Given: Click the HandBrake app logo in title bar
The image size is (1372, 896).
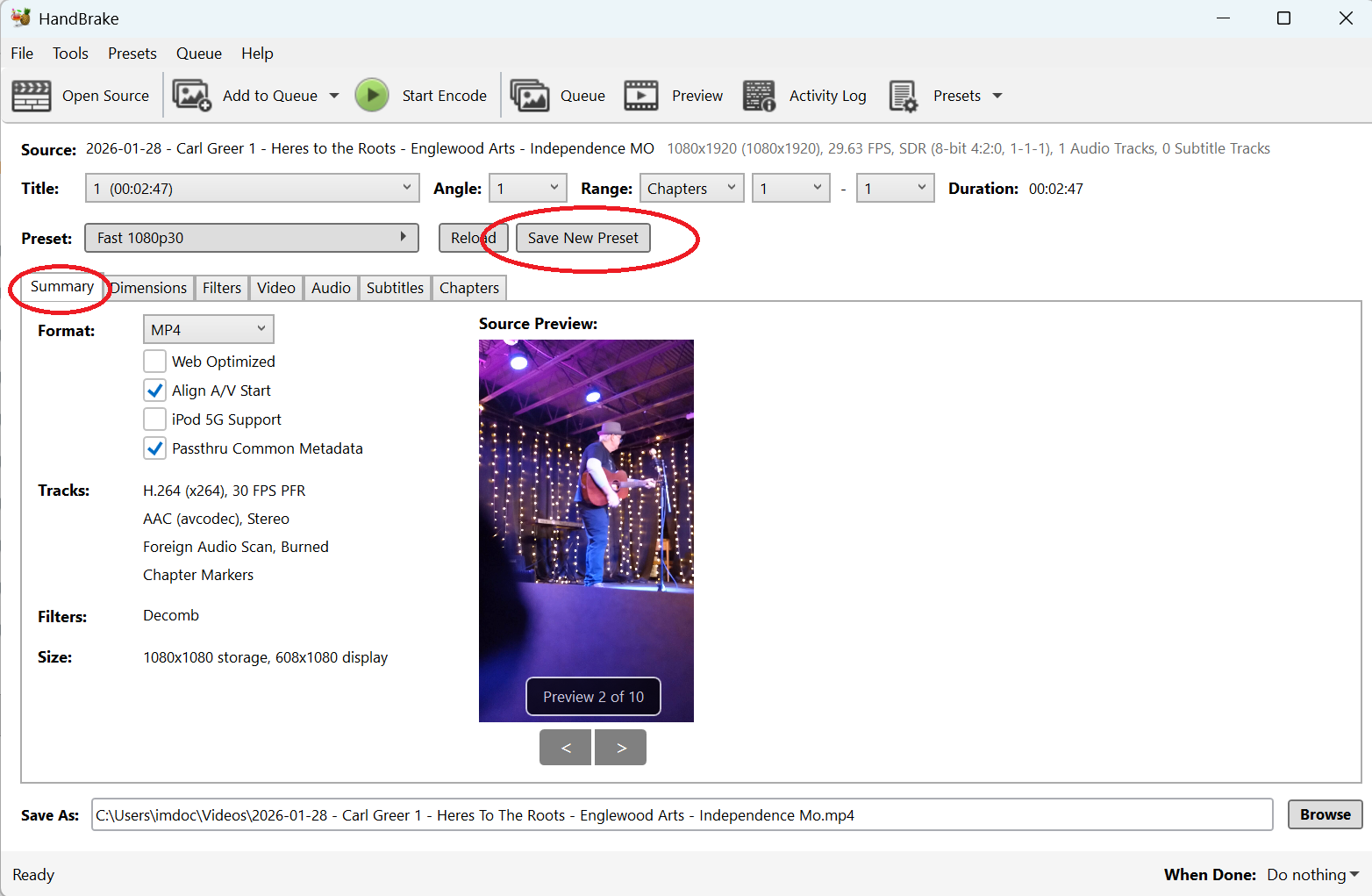Looking at the screenshot, I should pos(20,18).
